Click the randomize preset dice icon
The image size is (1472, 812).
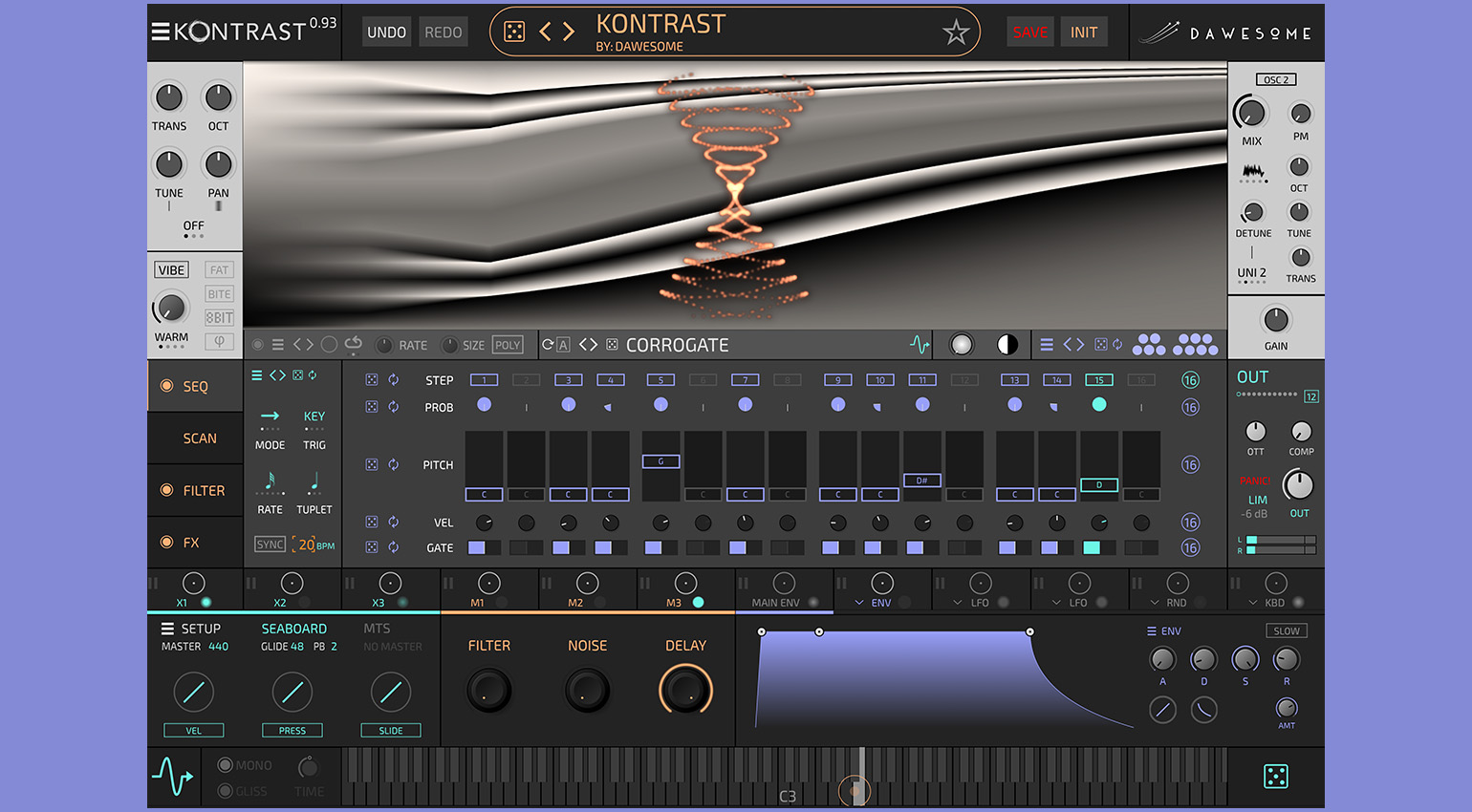(514, 32)
